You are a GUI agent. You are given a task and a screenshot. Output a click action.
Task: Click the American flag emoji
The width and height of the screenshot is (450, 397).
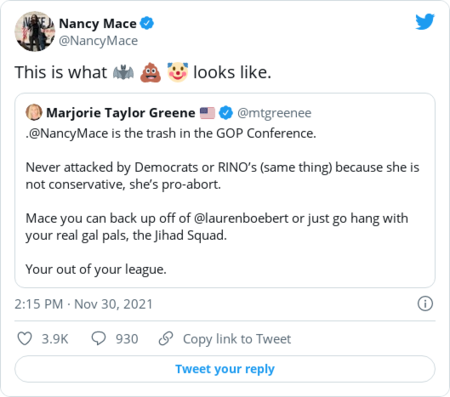tap(207, 113)
